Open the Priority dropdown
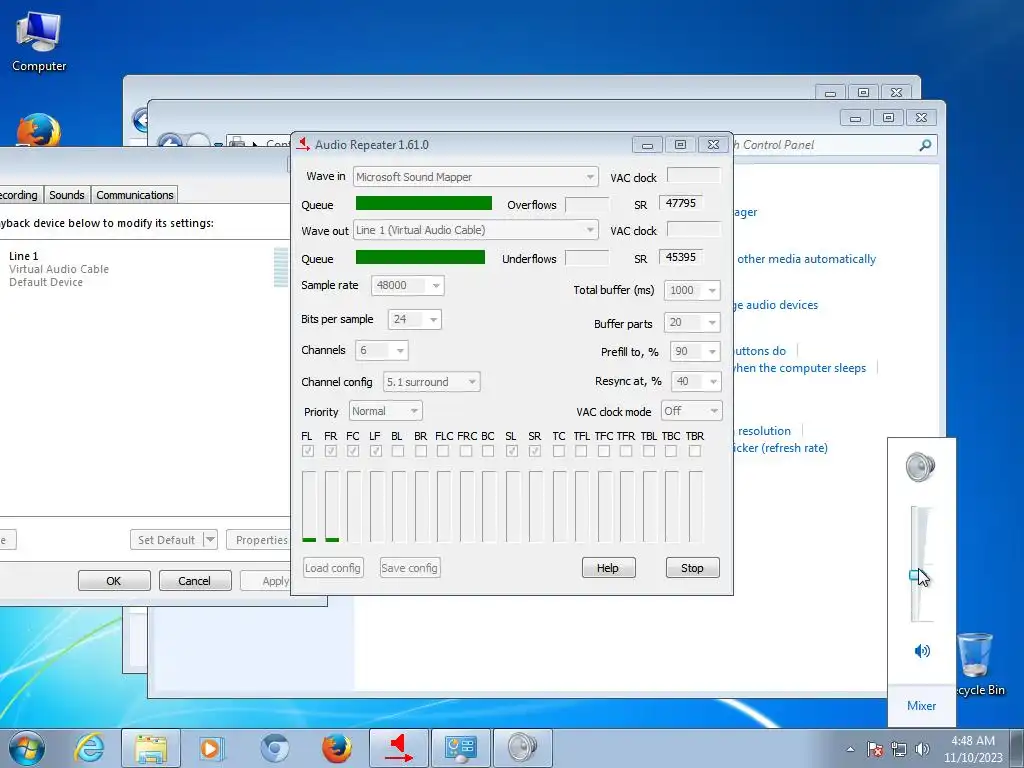1024x768 pixels. (x=385, y=411)
